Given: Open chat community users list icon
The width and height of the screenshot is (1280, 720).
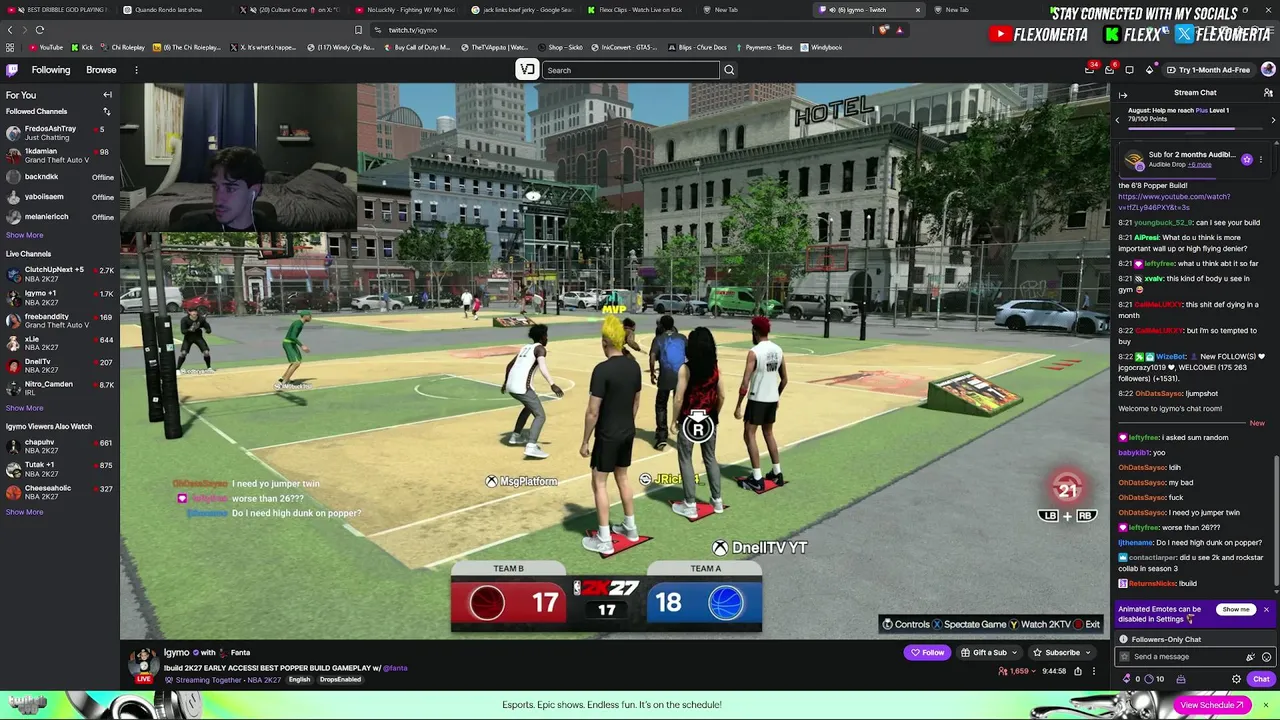Looking at the screenshot, I should [x=1268, y=93].
